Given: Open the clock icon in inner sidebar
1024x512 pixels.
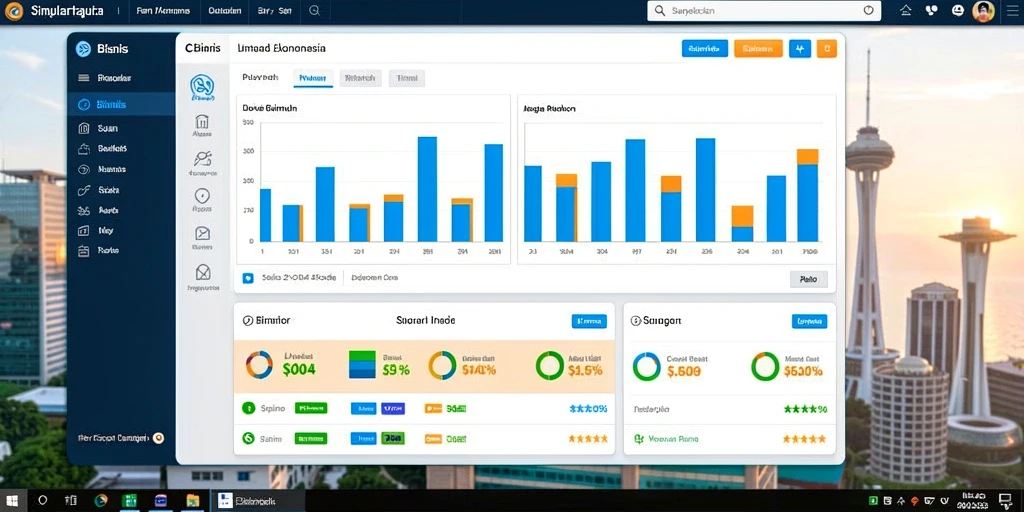Looking at the screenshot, I should click(202, 195).
